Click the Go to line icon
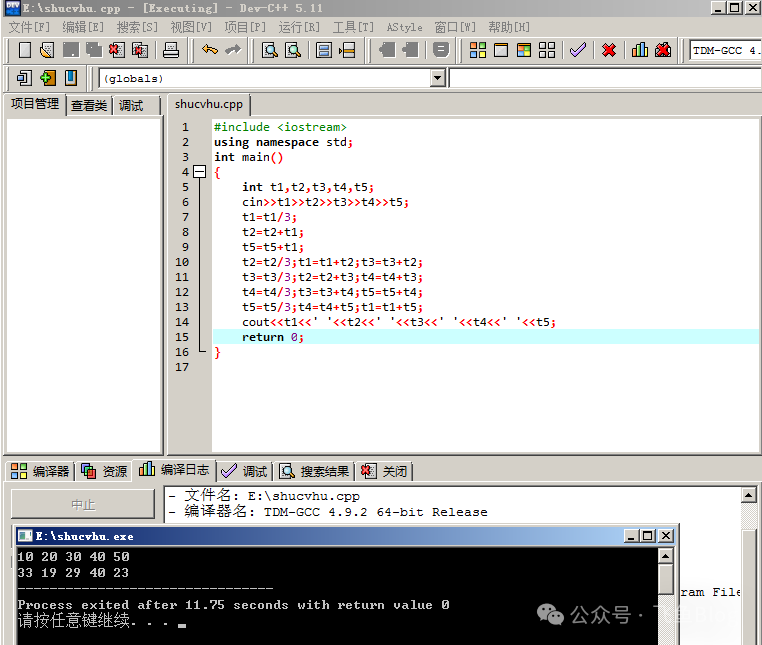 pyautogui.click(x=347, y=50)
